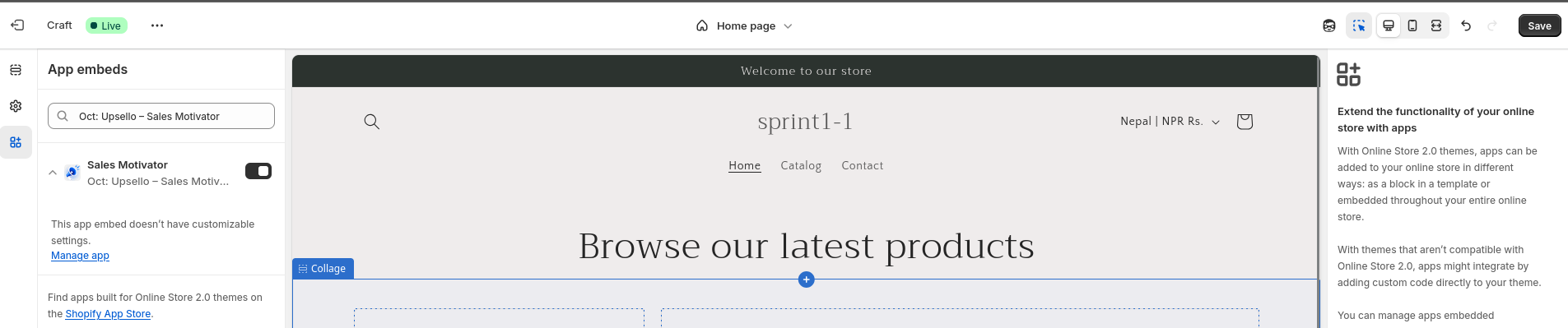Click the Home menu link in preview

[745, 165]
